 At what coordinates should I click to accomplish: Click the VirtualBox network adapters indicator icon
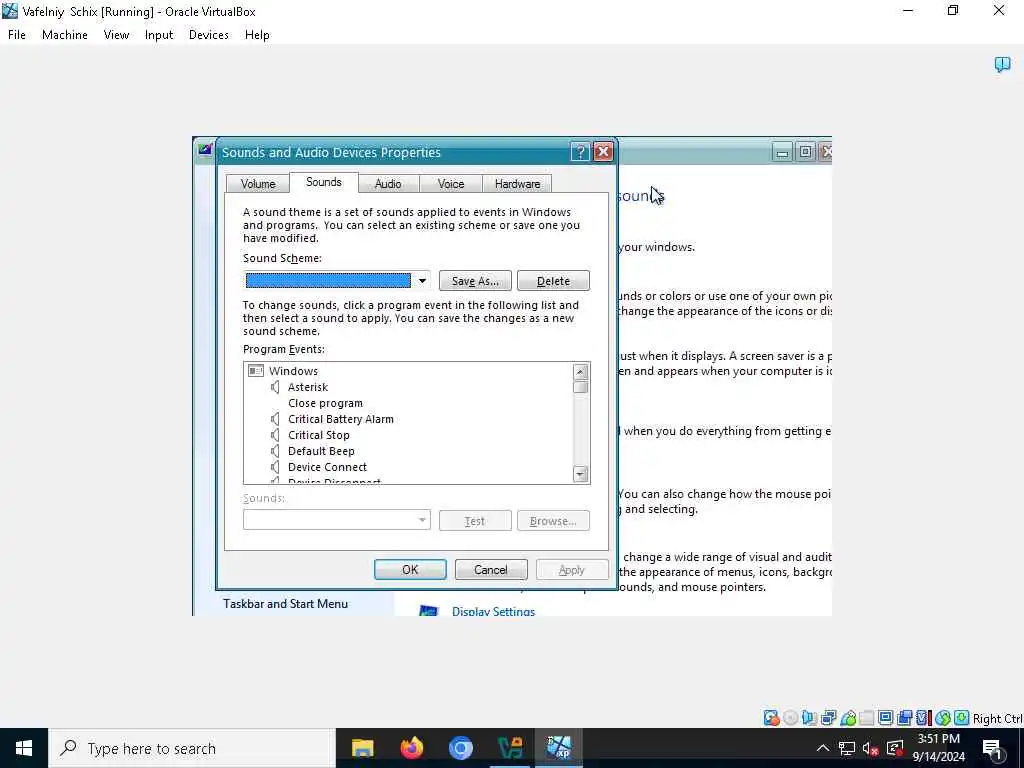click(828, 718)
